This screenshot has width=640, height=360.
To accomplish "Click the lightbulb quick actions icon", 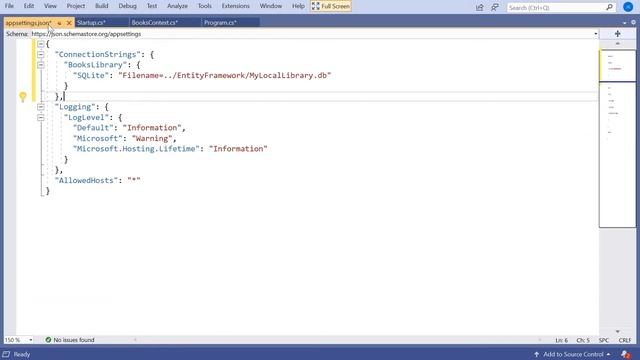I will point(23,97).
